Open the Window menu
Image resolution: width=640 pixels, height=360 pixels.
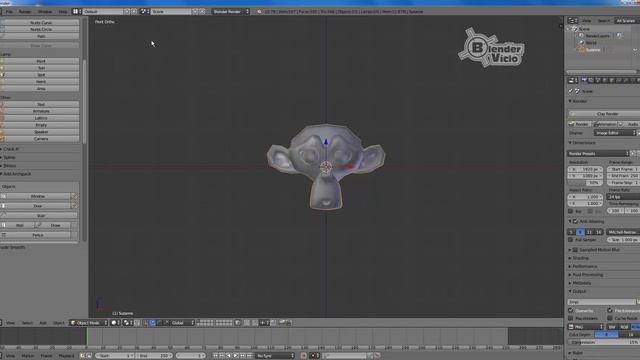(45, 12)
